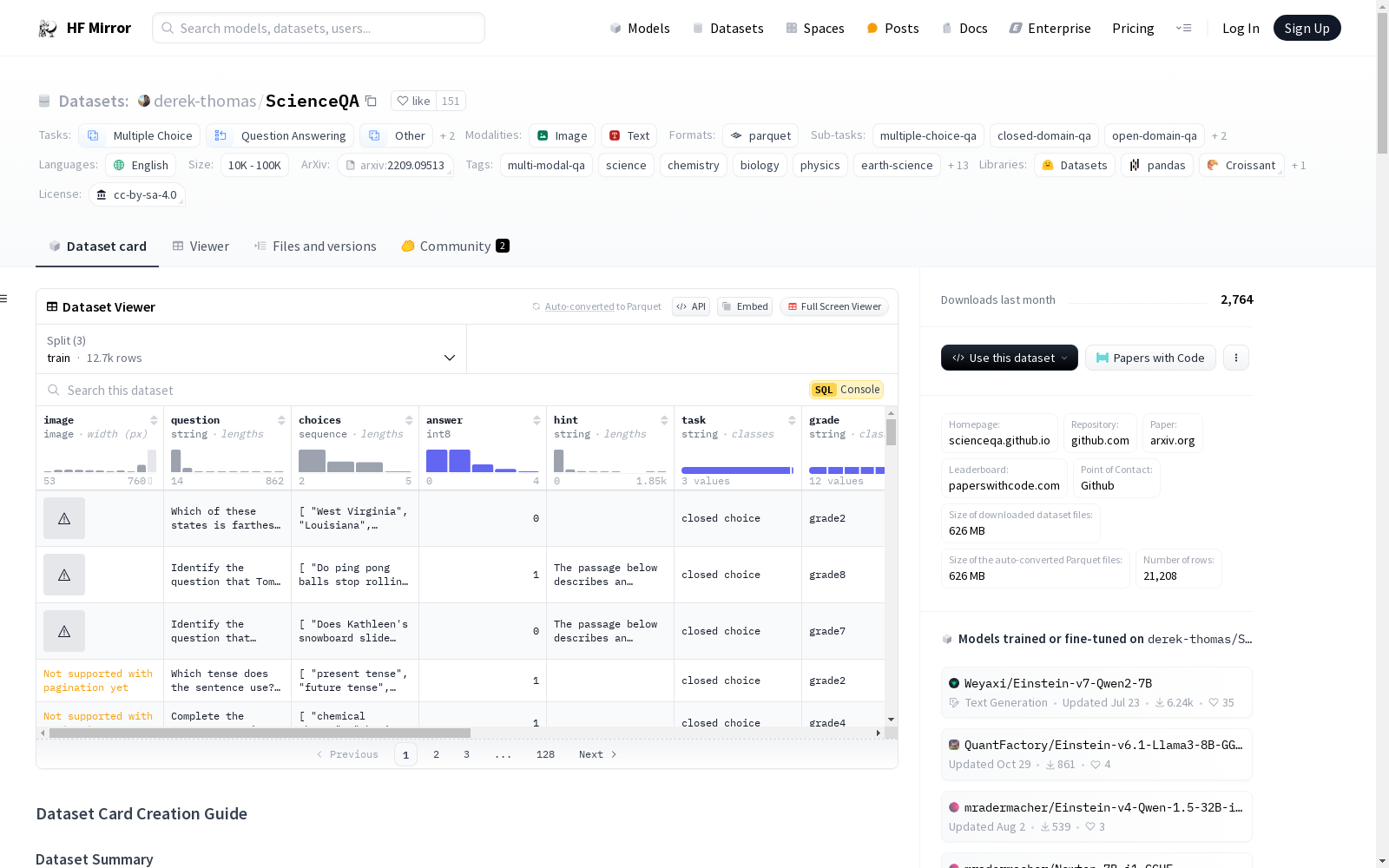
Task: Go to Models in navigation
Action: pos(640,28)
